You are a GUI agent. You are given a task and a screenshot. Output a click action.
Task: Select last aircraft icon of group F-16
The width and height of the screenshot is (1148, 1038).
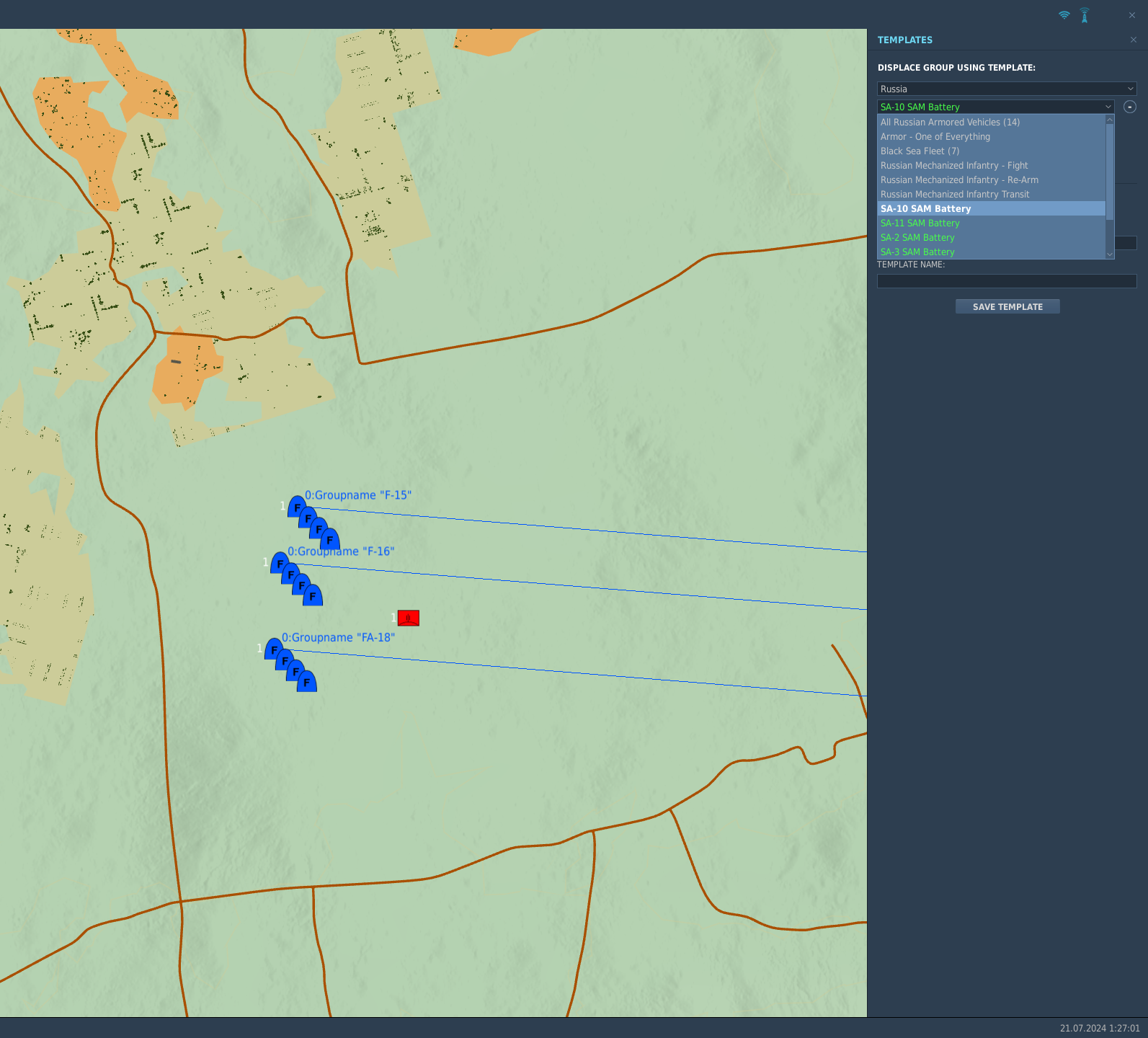[313, 595]
